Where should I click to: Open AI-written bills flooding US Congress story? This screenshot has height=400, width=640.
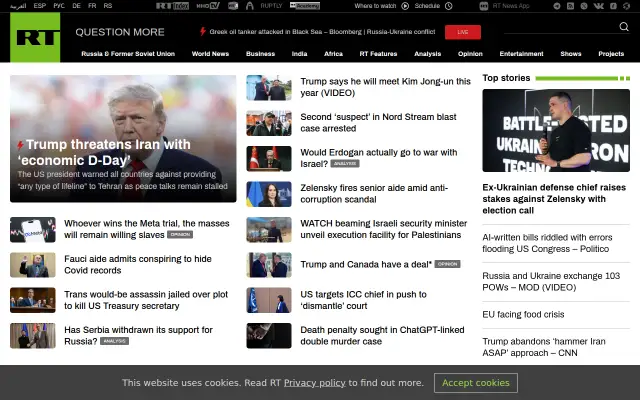click(547, 243)
